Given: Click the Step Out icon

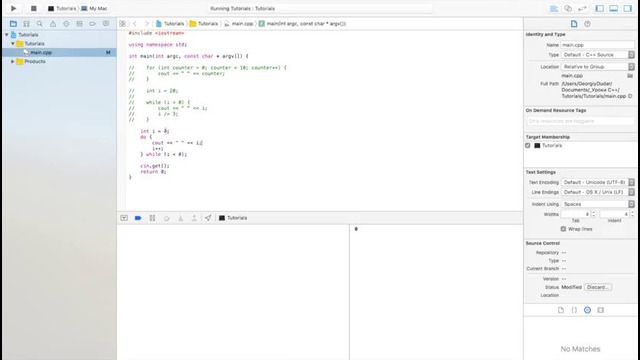Looking at the screenshot, I should pos(194,218).
